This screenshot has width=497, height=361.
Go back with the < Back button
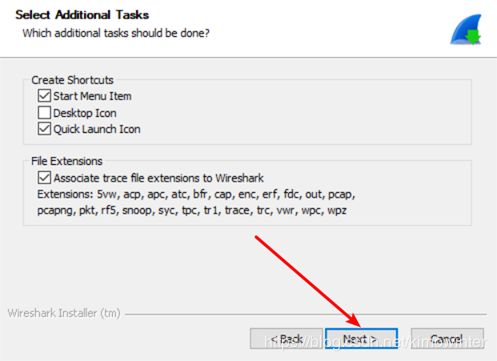286,339
